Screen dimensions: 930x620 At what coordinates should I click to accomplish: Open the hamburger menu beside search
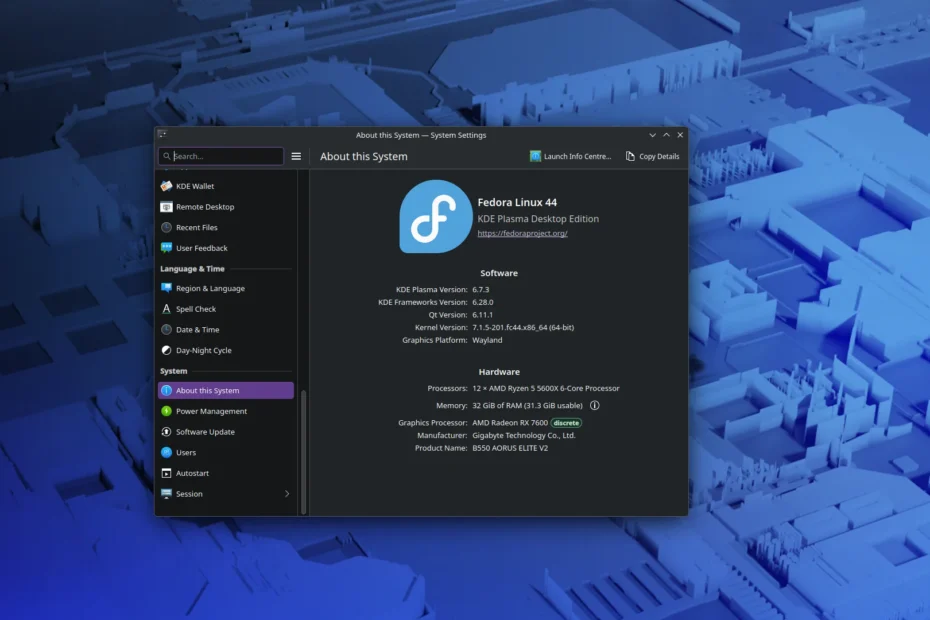296,156
